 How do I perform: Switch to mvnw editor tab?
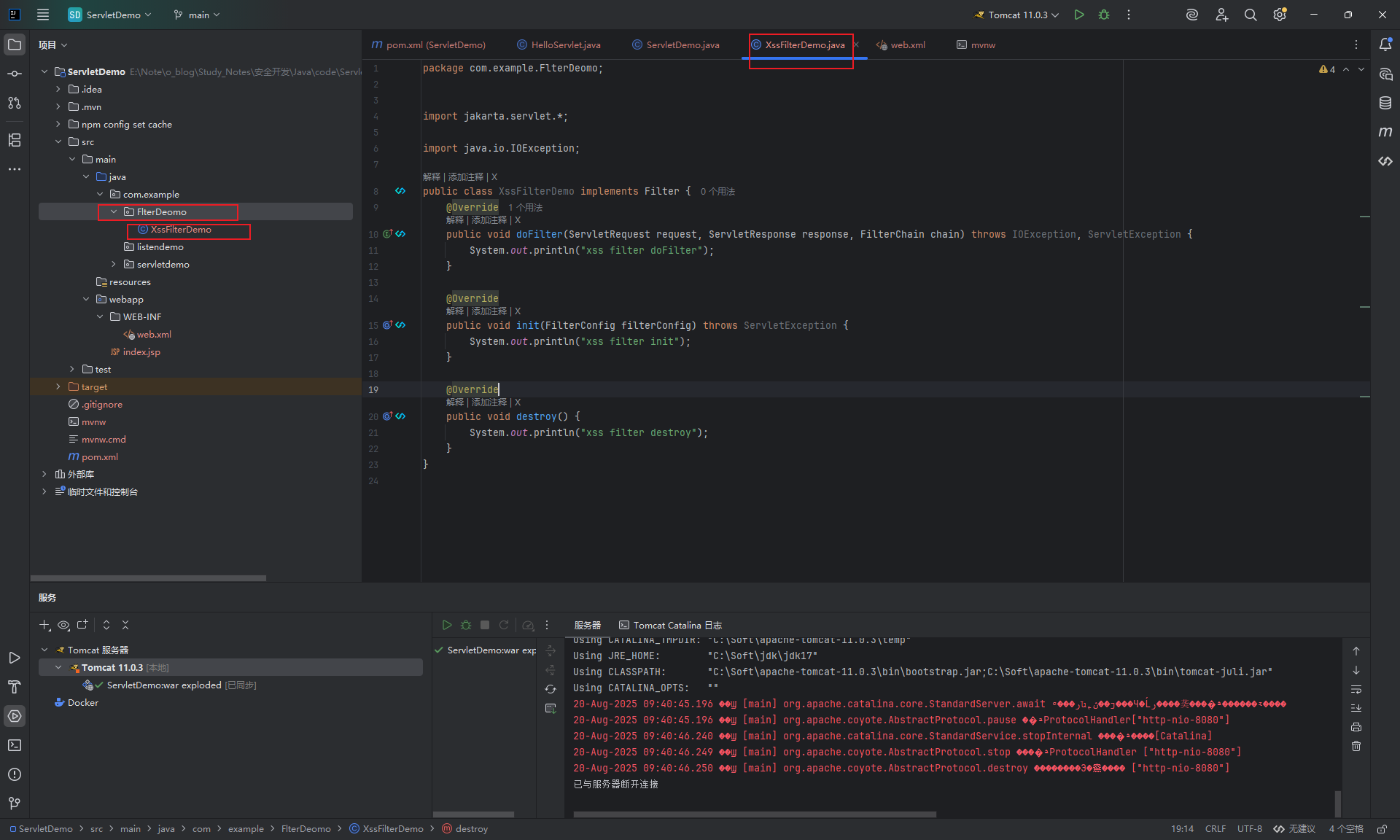pos(976,45)
